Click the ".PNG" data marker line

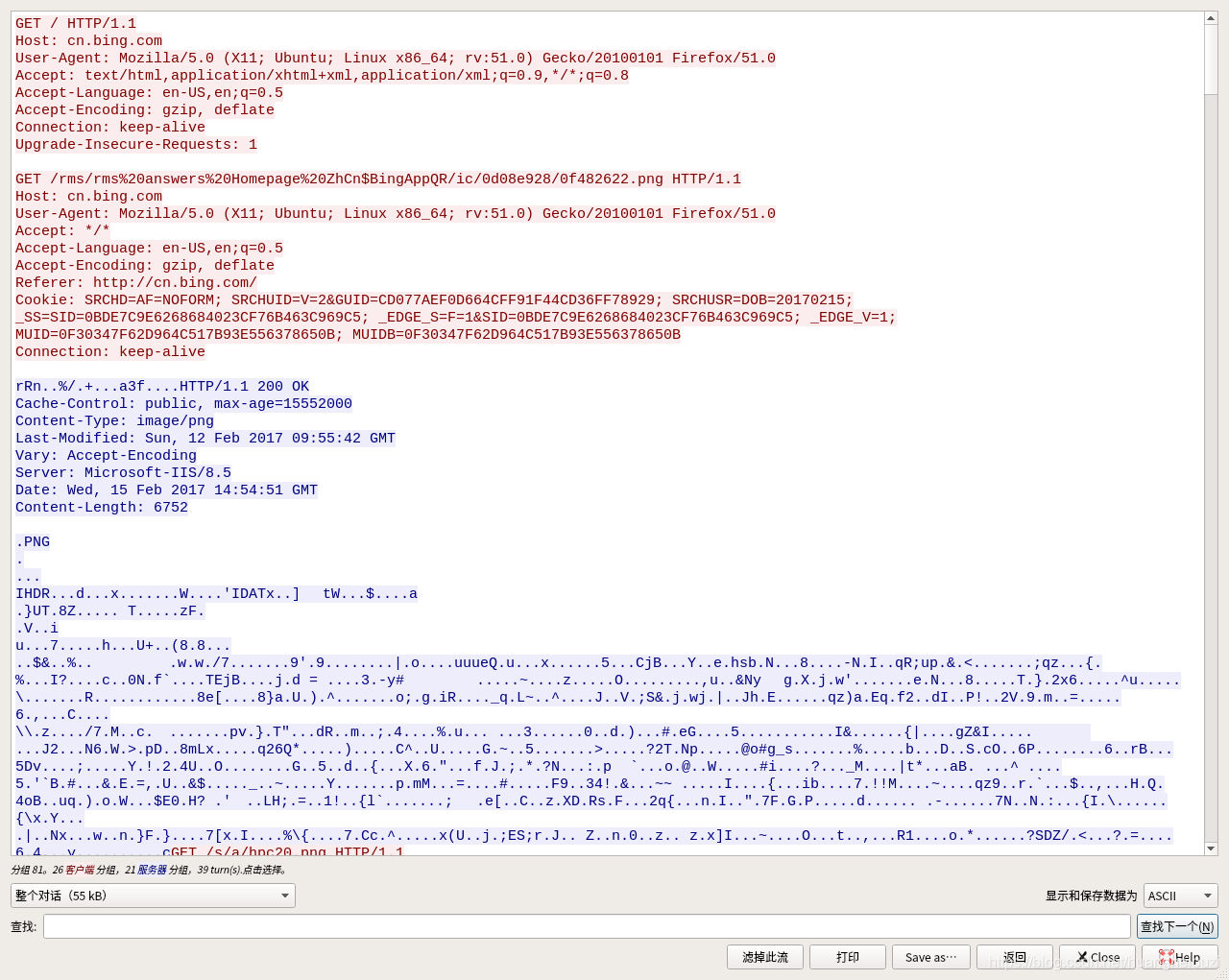33,541
